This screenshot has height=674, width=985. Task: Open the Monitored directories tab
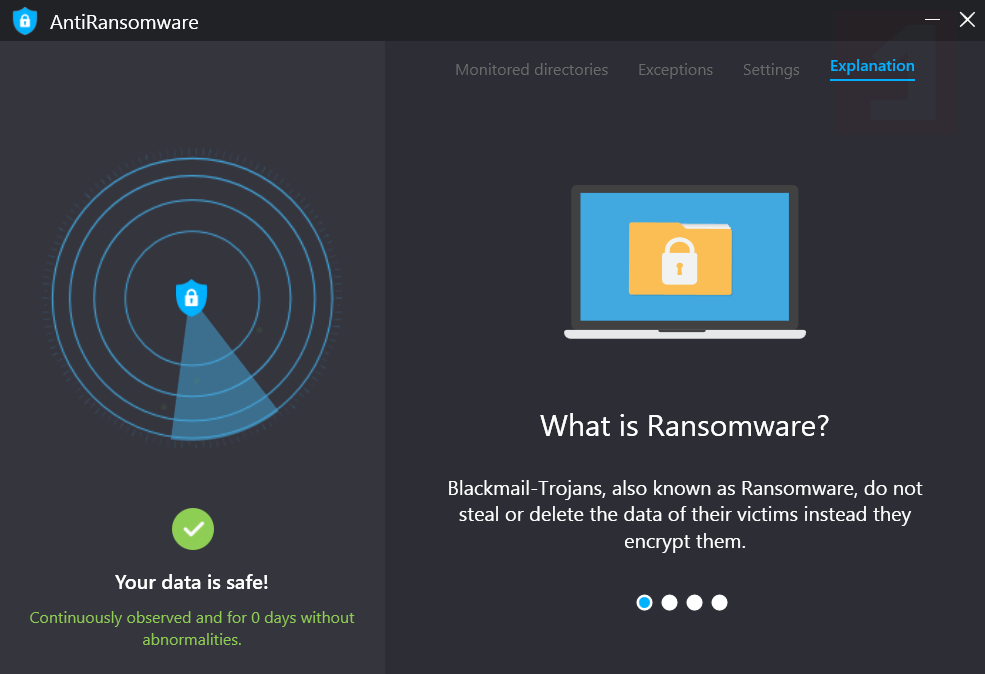coord(531,70)
